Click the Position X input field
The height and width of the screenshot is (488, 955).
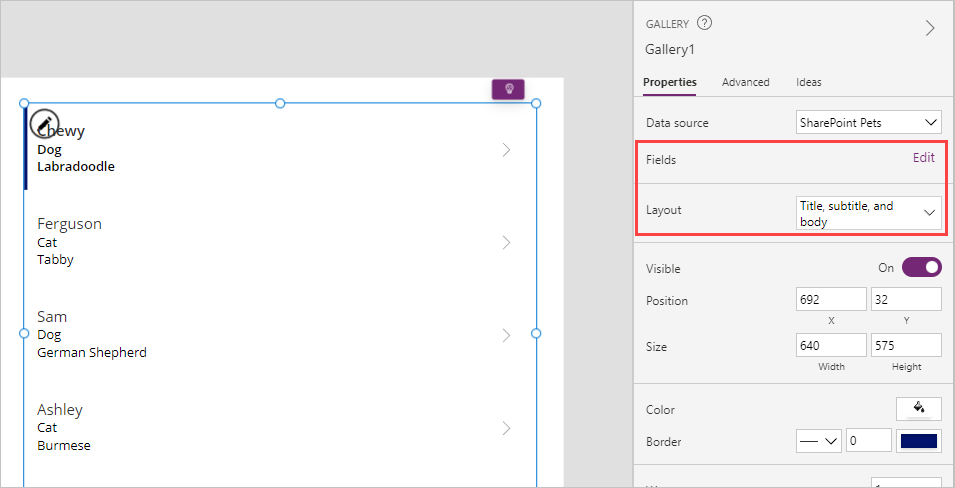coord(831,299)
